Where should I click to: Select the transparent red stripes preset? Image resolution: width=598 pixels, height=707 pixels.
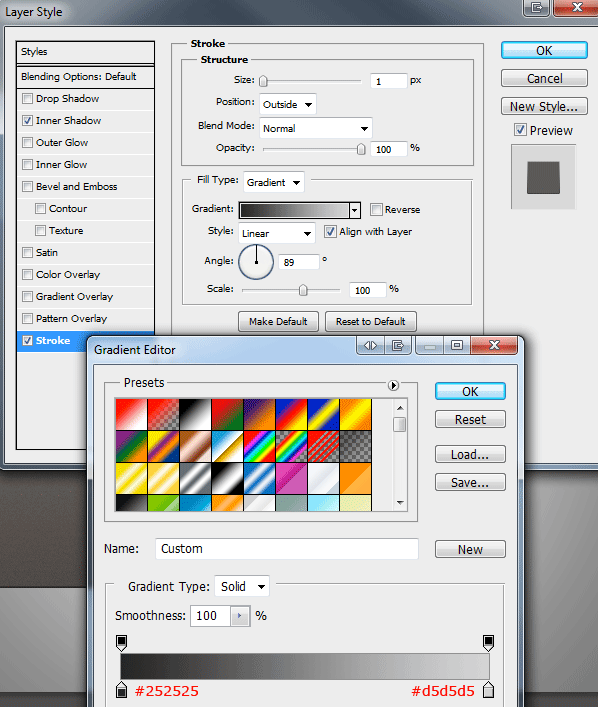(x=323, y=446)
